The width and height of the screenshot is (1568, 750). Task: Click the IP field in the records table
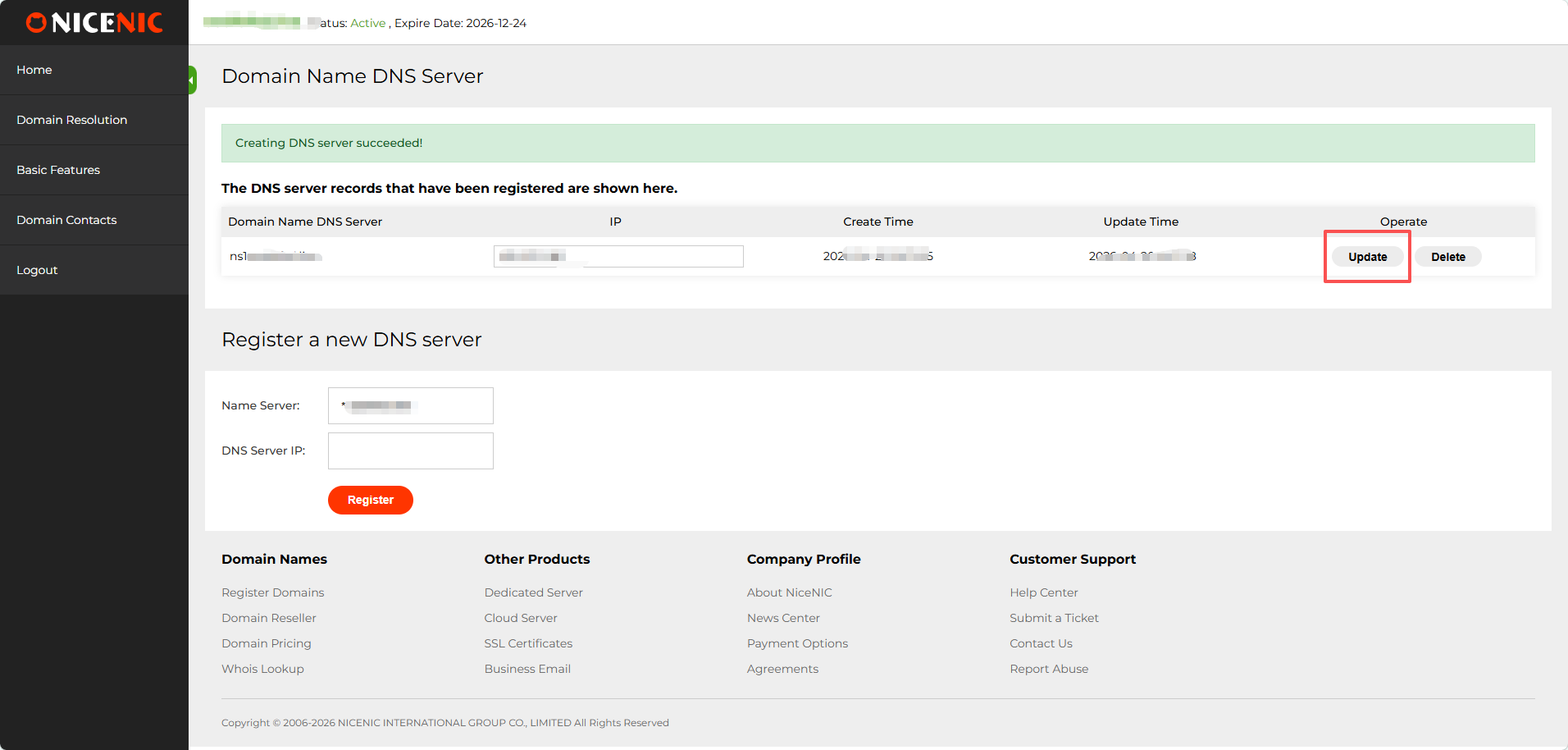[x=618, y=257]
